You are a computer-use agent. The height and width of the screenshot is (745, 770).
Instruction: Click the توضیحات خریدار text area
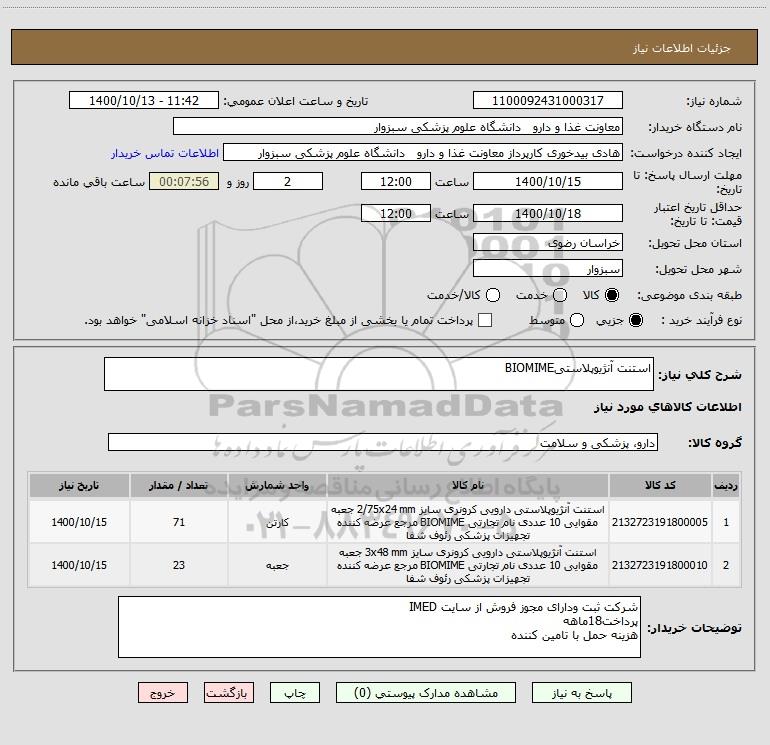[379, 627]
